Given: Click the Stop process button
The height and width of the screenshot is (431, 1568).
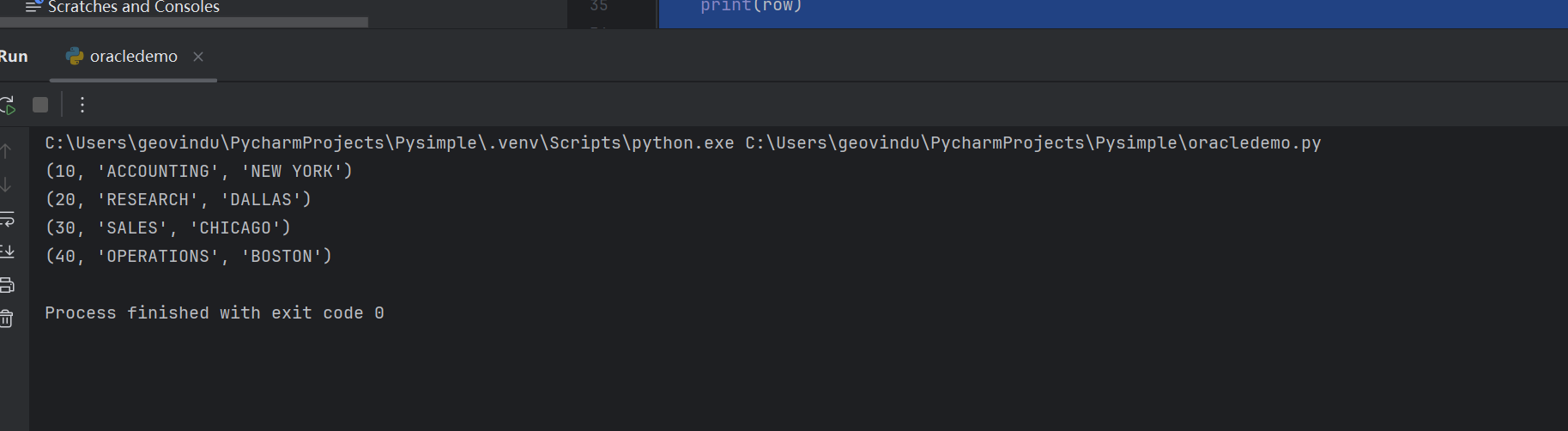Looking at the screenshot, I should point(40,105).
